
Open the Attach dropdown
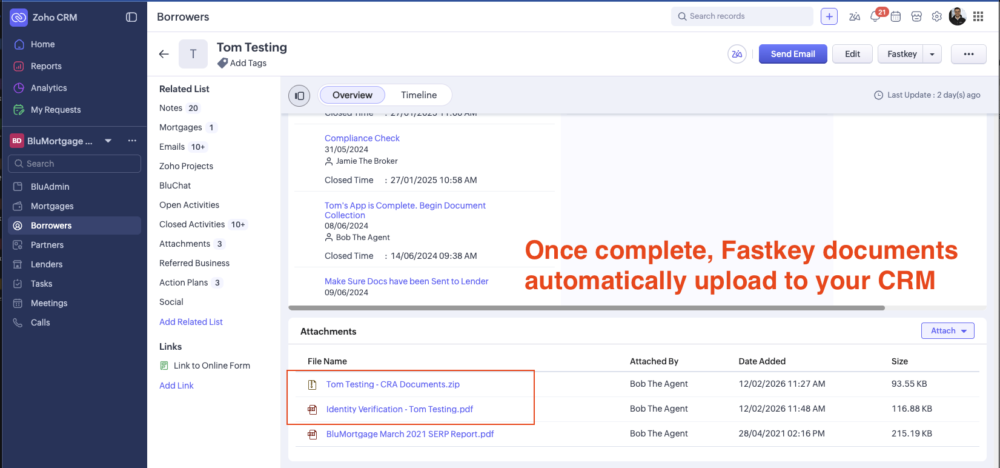point(947,331)
